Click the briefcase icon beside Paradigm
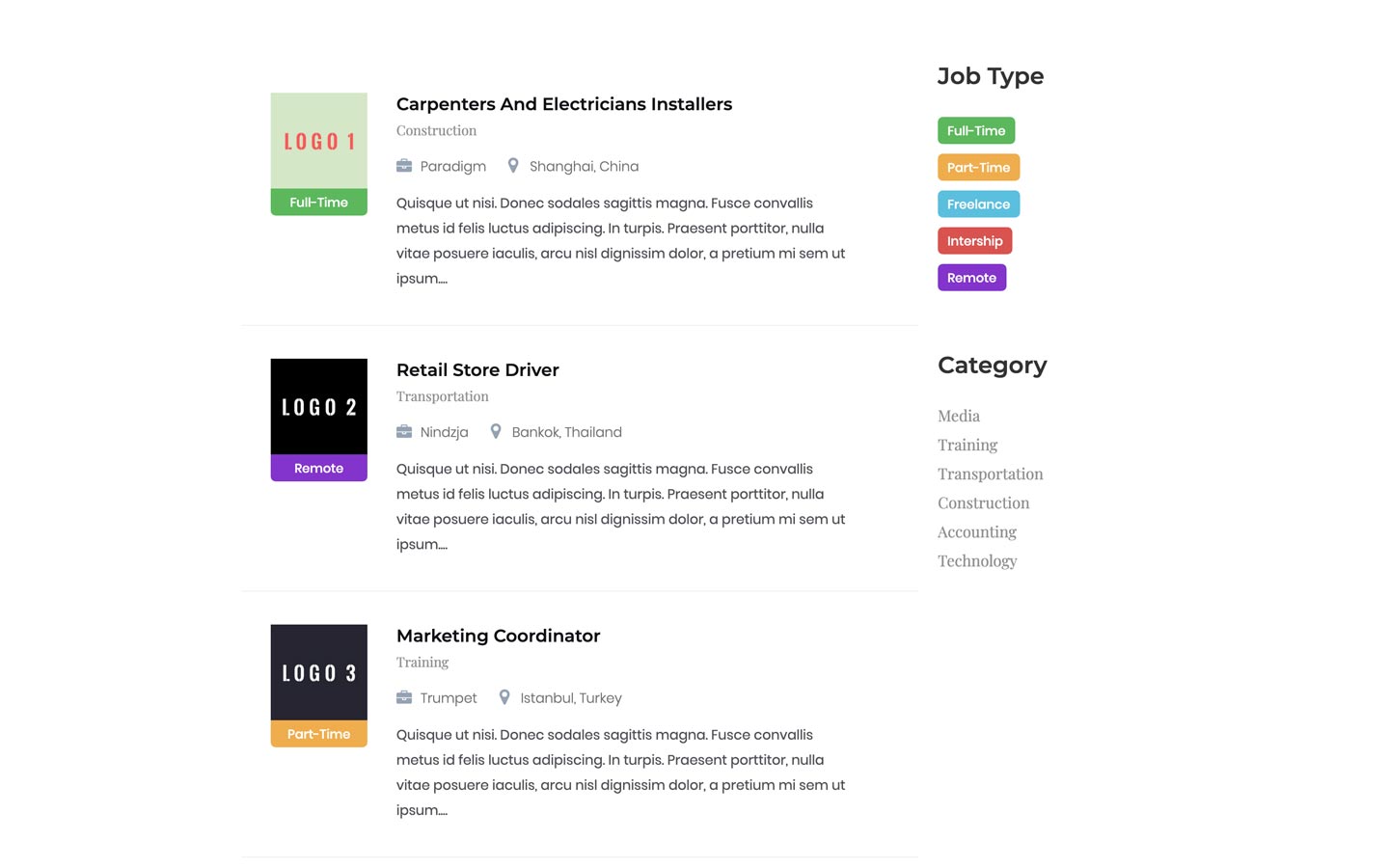The height and width of the screenshot is (868, 1389). coord(403,166)
